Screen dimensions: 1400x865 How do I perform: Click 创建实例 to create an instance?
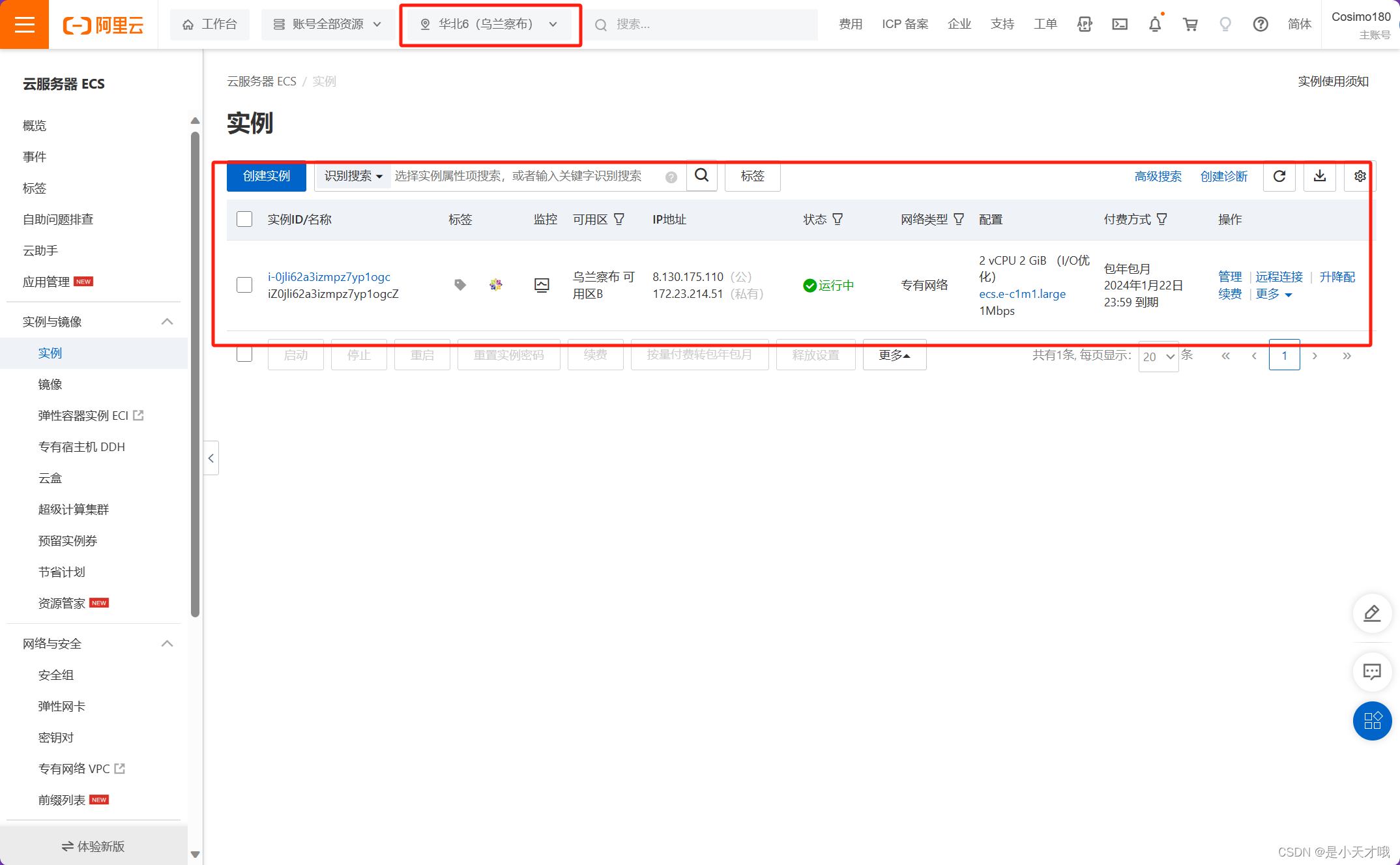[x=266, y=176]
